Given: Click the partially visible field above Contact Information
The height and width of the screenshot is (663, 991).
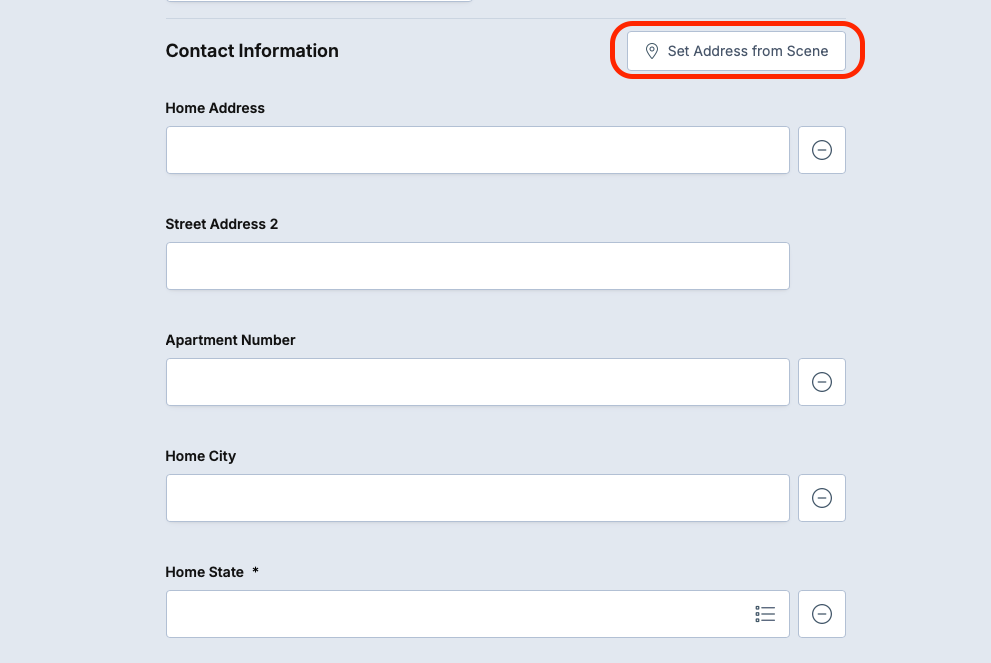Looking at the screenshot, I should [318, 1].
